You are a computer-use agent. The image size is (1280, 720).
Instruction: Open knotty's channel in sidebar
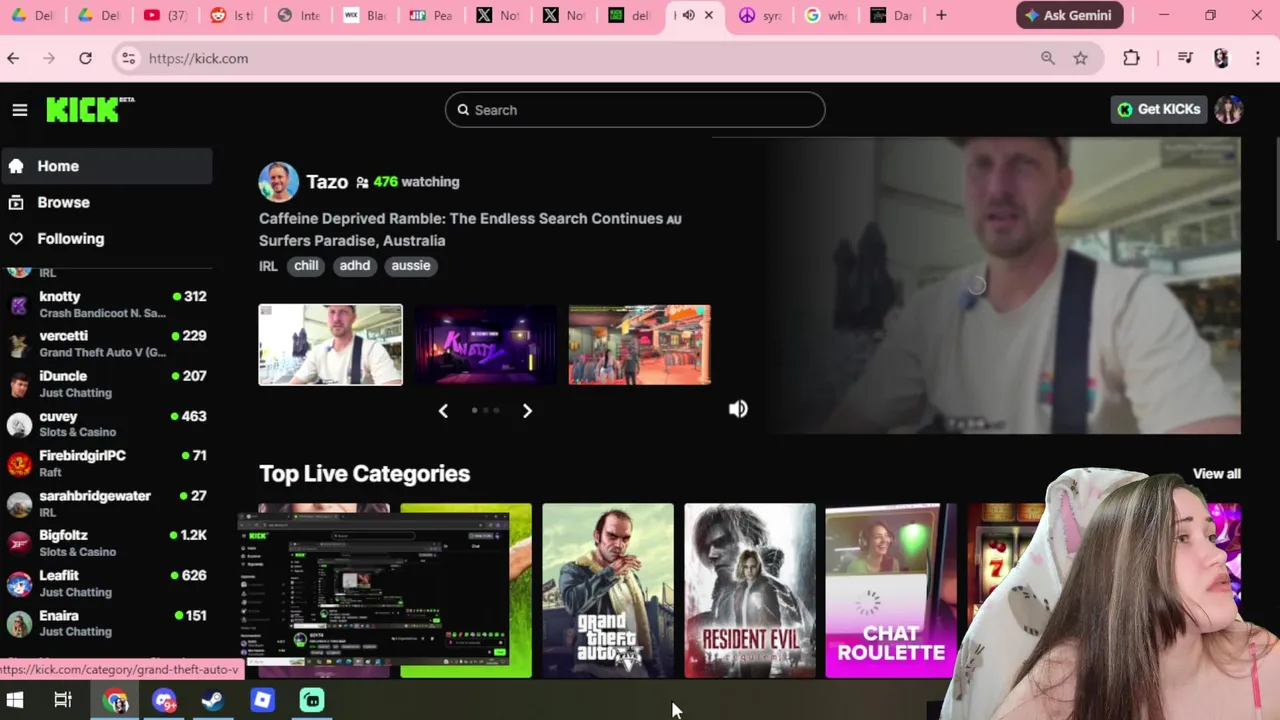coord(106,304)
